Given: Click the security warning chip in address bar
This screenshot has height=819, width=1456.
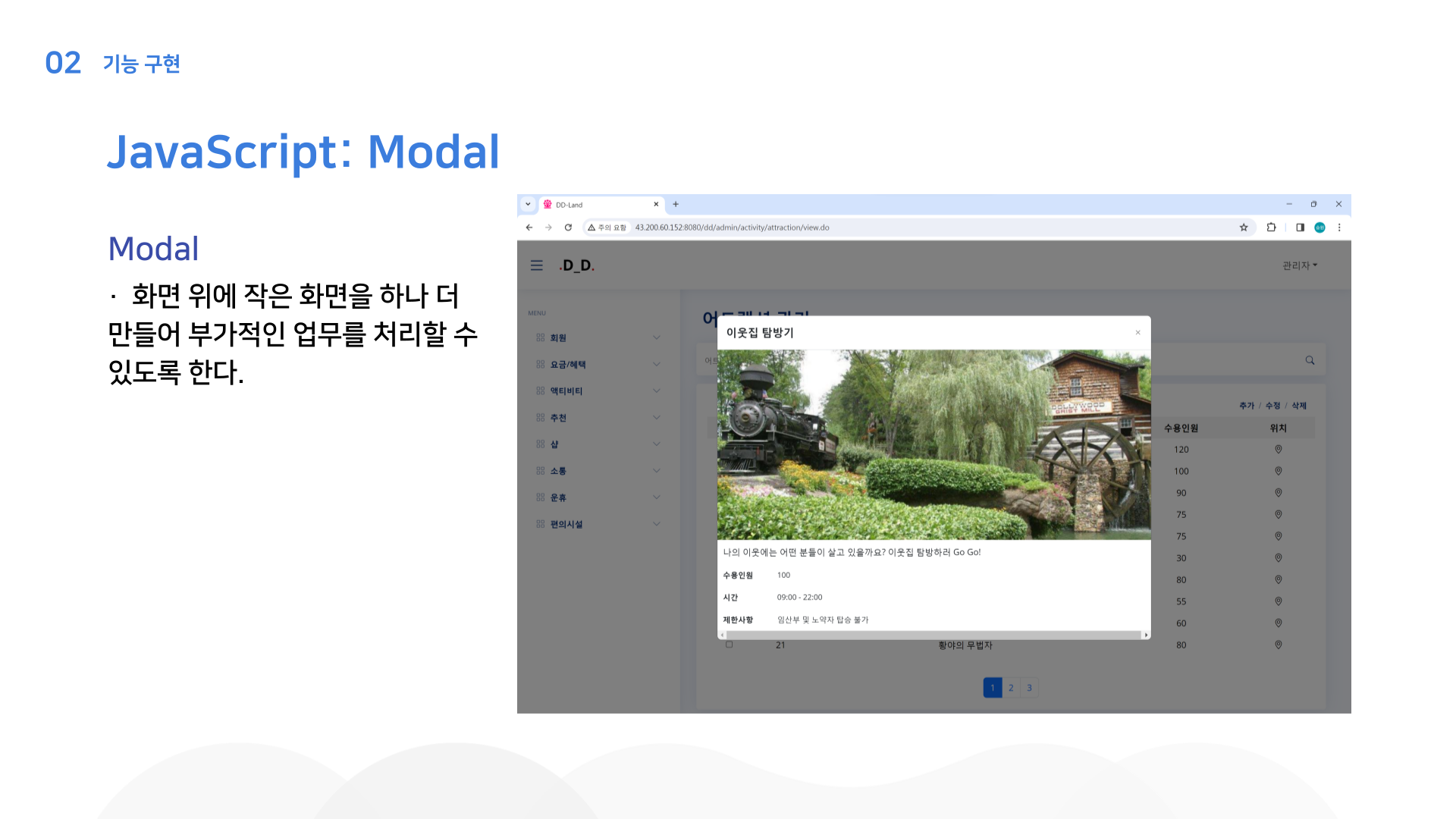Looking at the screenshot, I should 607,227.
